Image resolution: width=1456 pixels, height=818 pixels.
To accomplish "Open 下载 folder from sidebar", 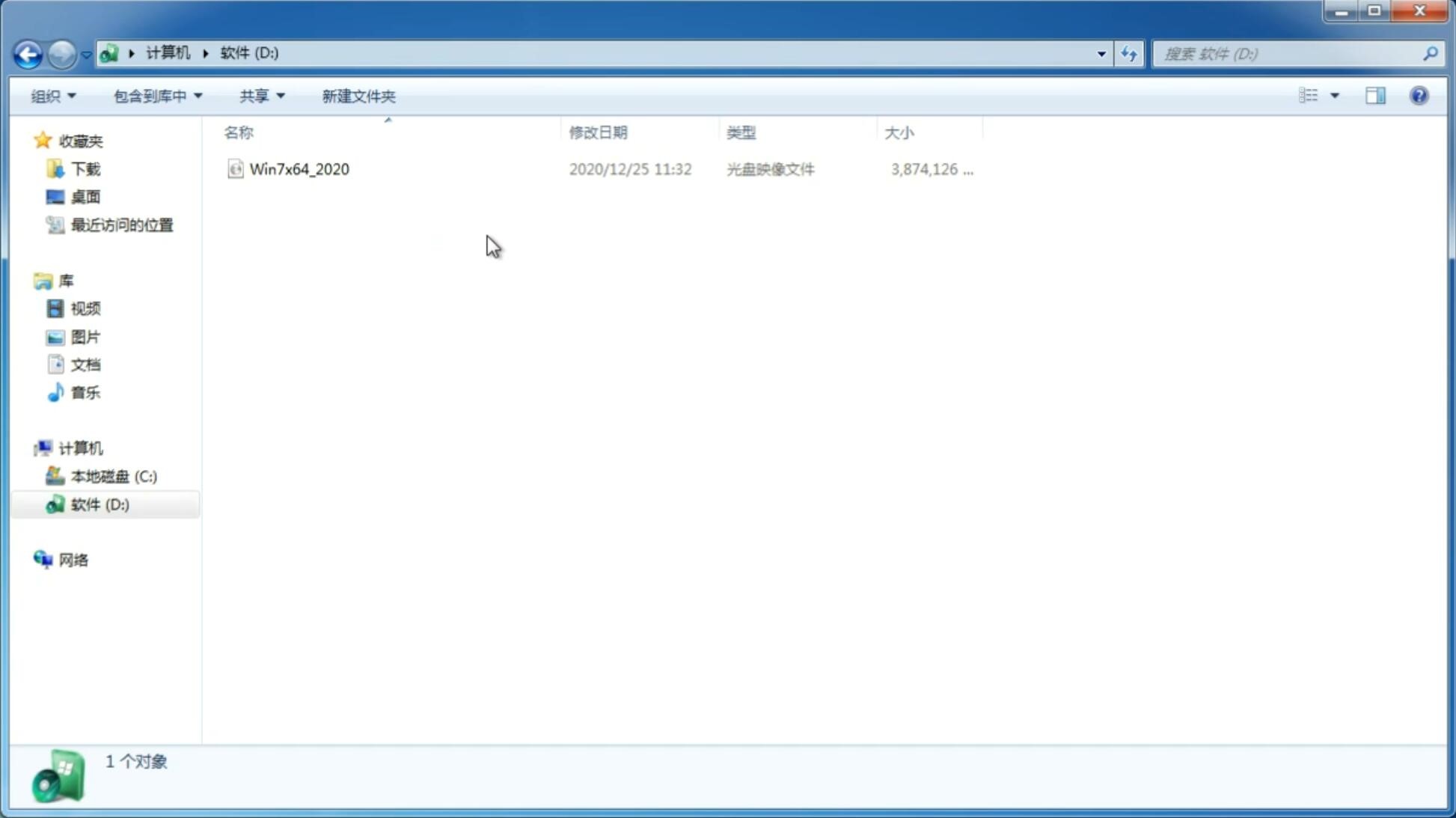I will [x=84, y=169].
